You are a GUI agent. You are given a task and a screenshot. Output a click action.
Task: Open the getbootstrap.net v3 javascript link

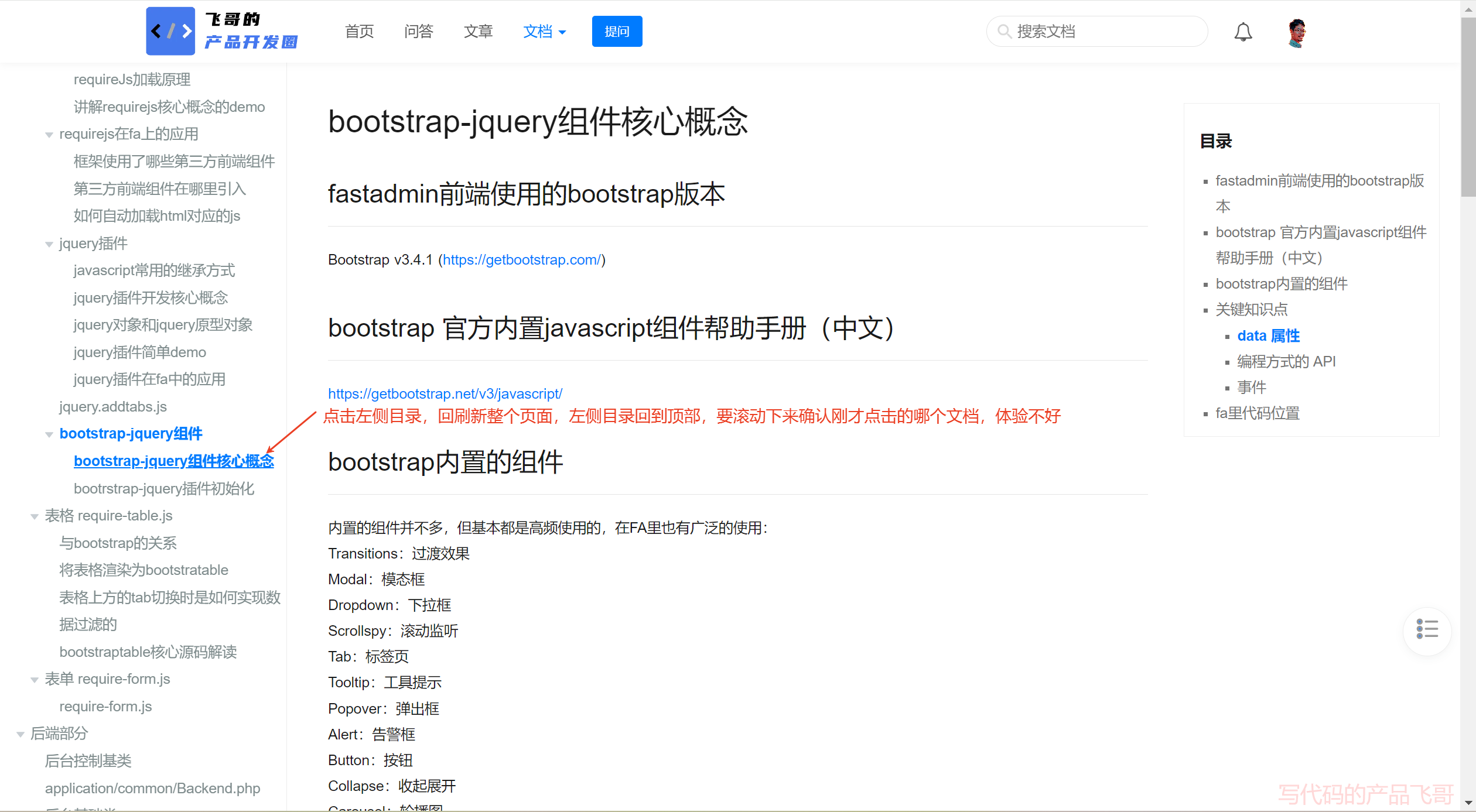[x=445, y=394]
